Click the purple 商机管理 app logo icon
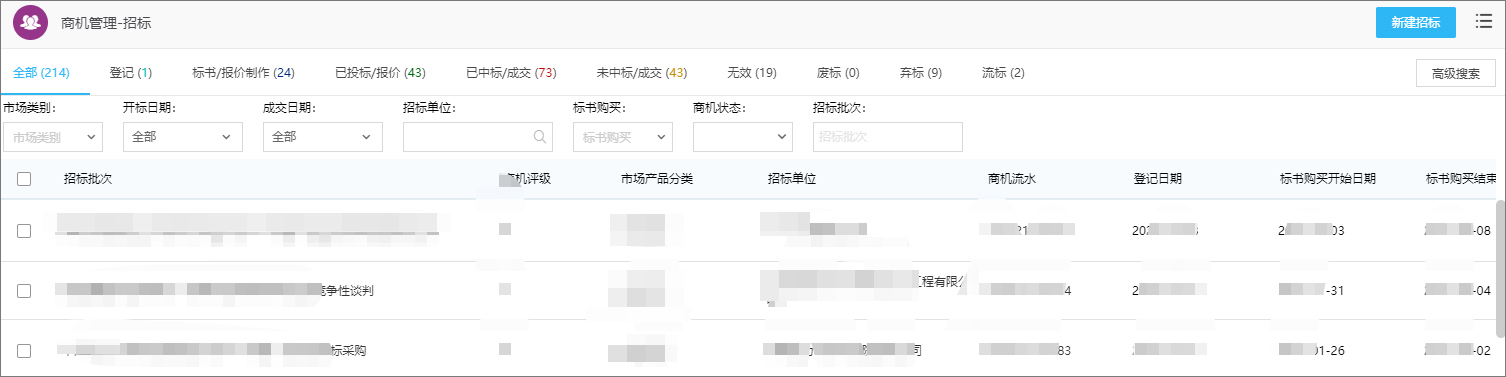 point(31,22)
